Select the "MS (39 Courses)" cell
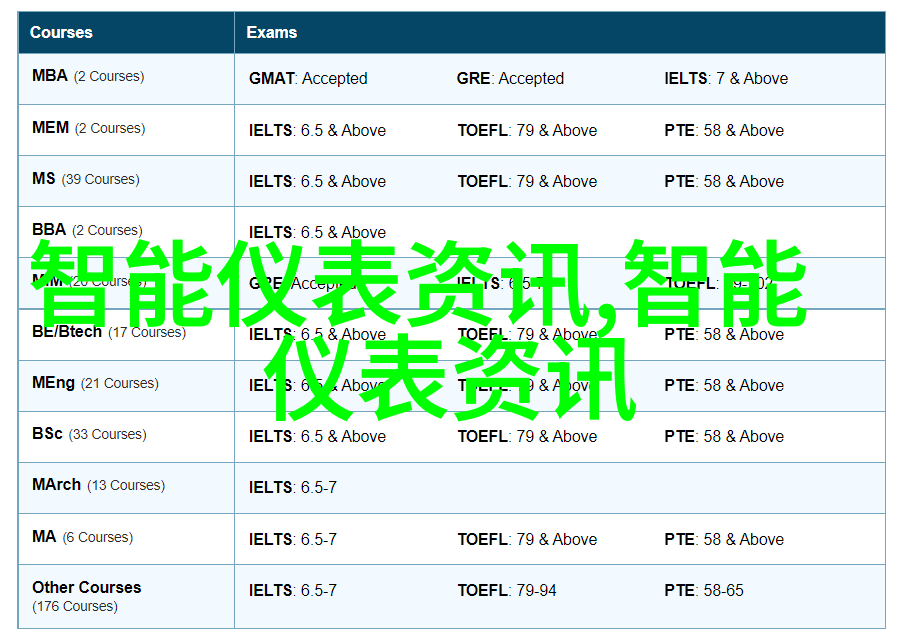 126,181
